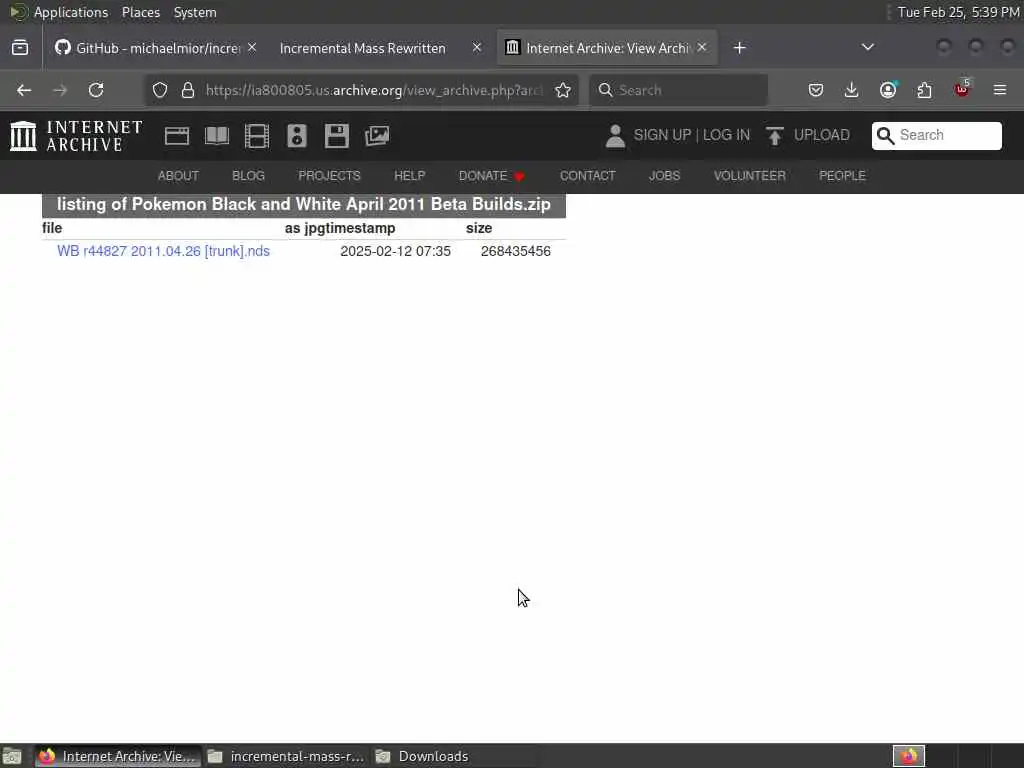Close the GitHub michaelmior tab

[x=252, y=48]
